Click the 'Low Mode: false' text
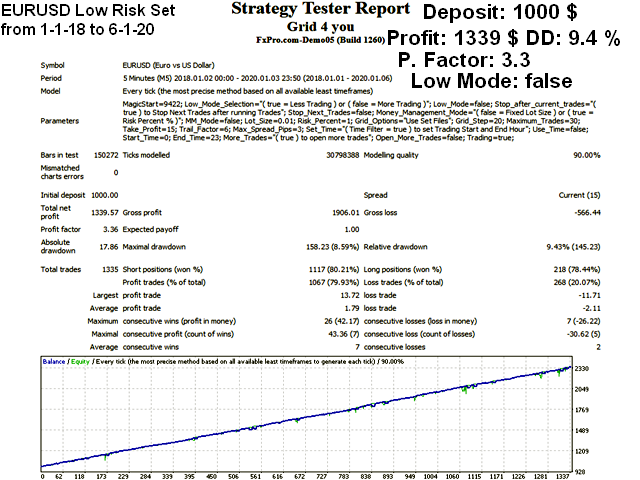The image size is (640, 480). point(491,81)
